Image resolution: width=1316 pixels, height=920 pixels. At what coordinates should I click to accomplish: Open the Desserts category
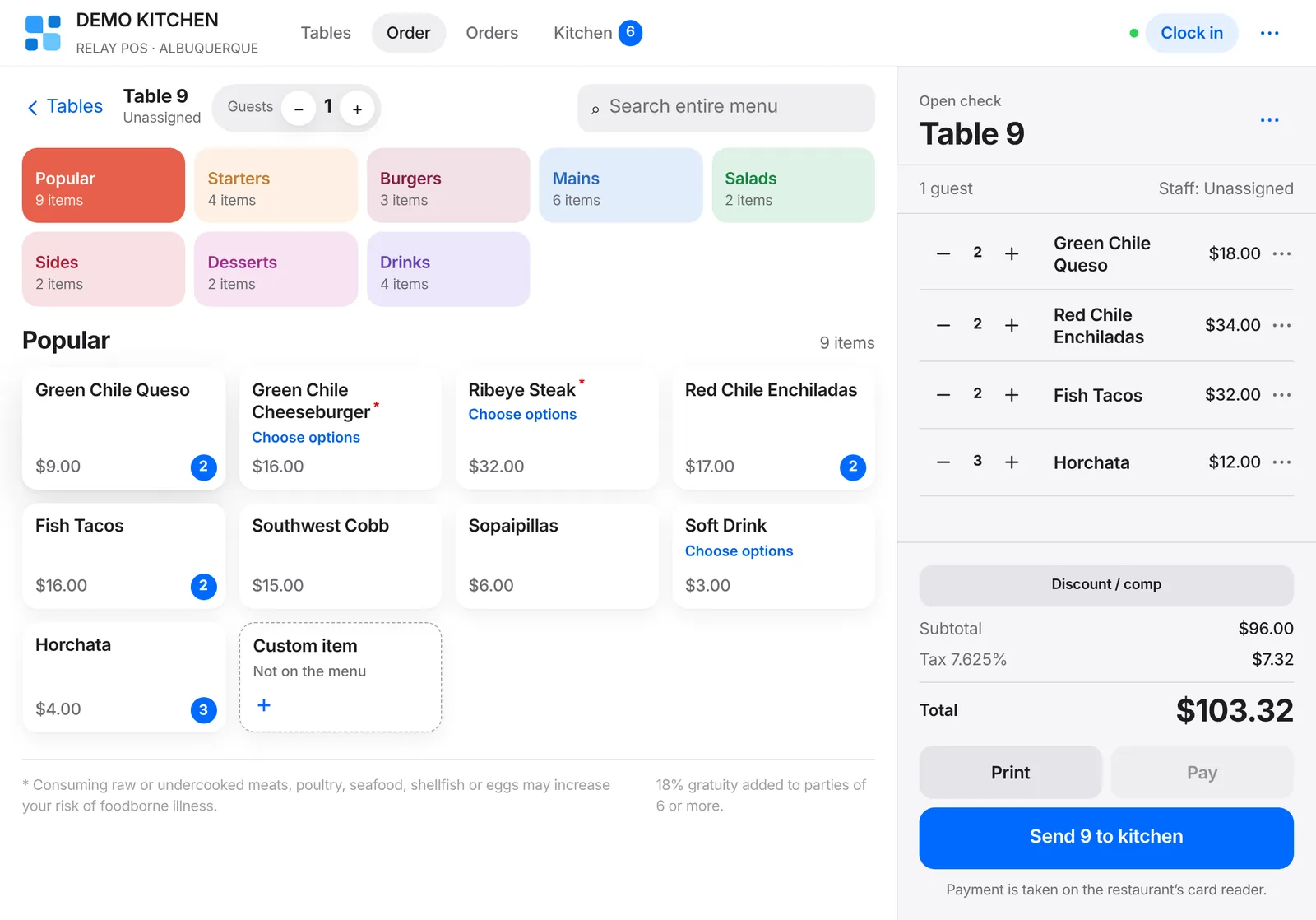(x=276, y=269)
